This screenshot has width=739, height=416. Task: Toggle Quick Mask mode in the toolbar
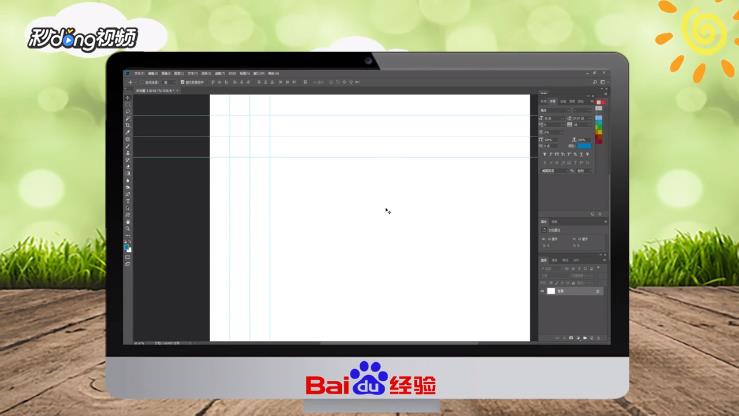[128, 257]
